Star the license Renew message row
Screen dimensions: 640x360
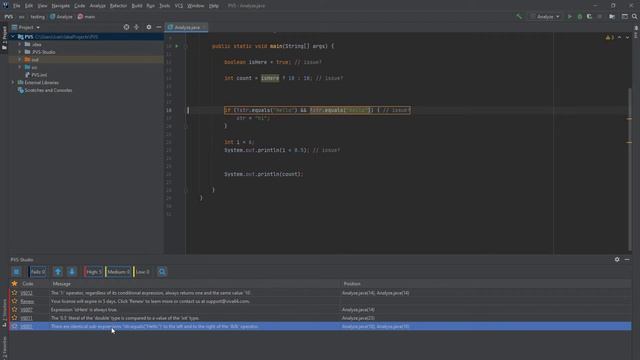coord(15,301)
